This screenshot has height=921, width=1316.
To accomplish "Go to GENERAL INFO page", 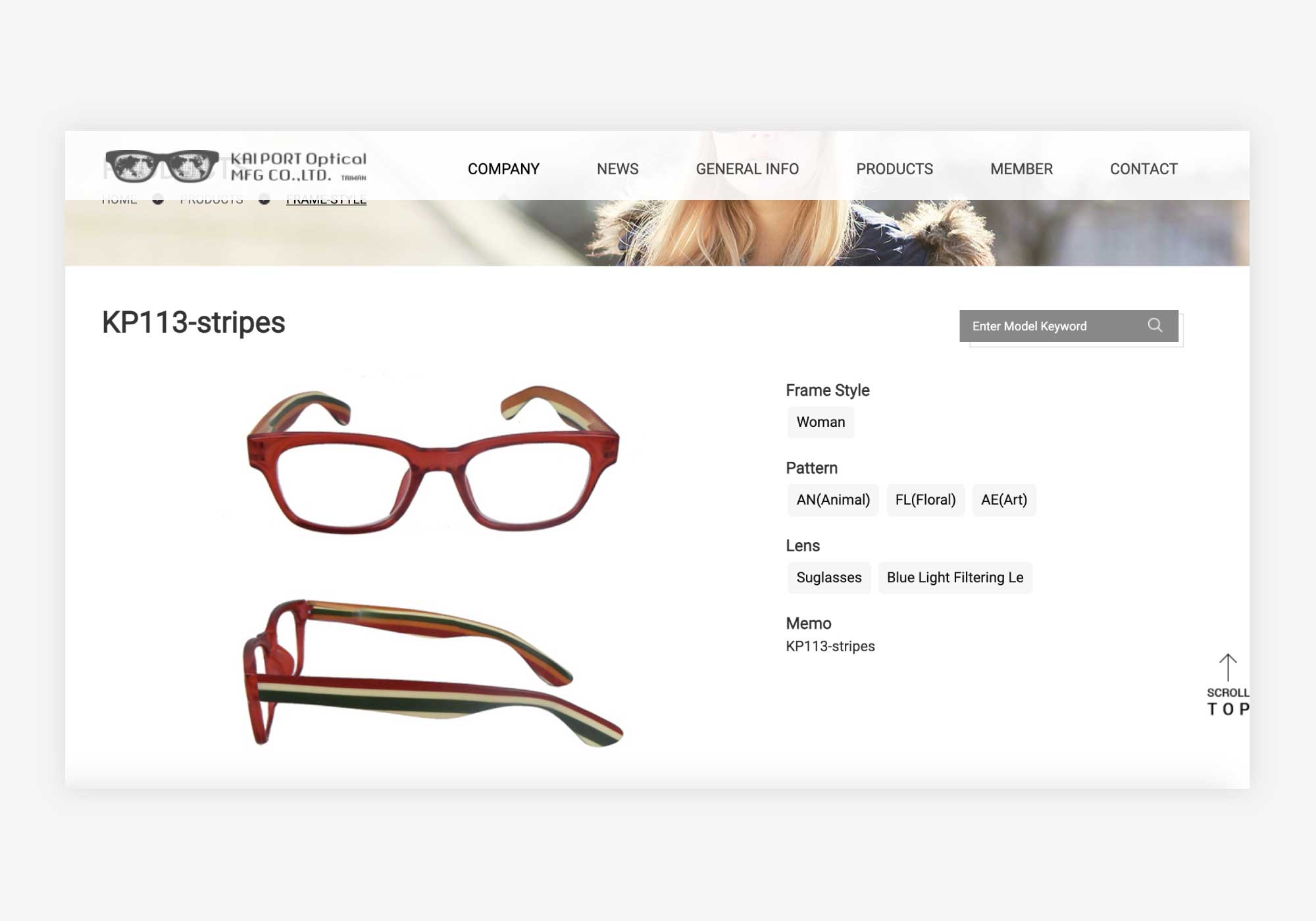I will [747, 169].
